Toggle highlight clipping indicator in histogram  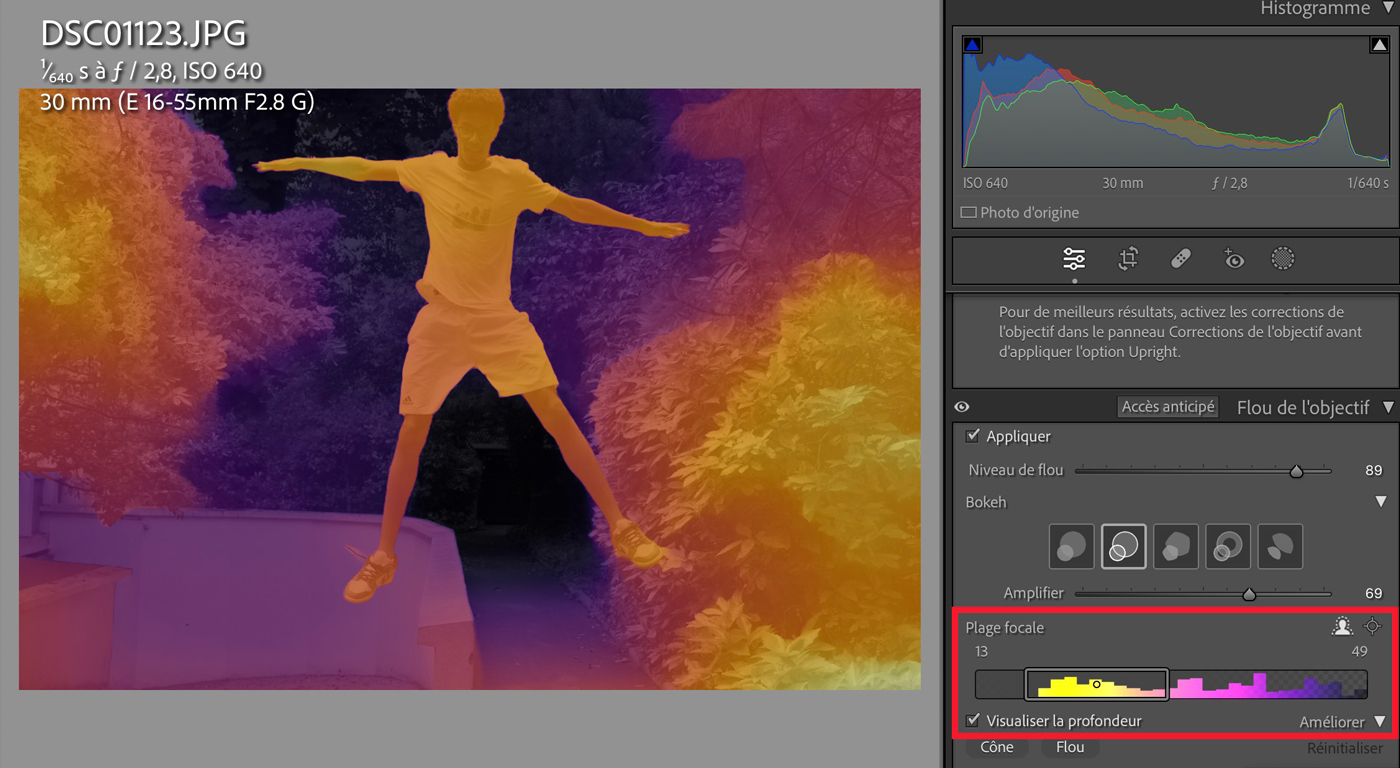pos(1379,45)
